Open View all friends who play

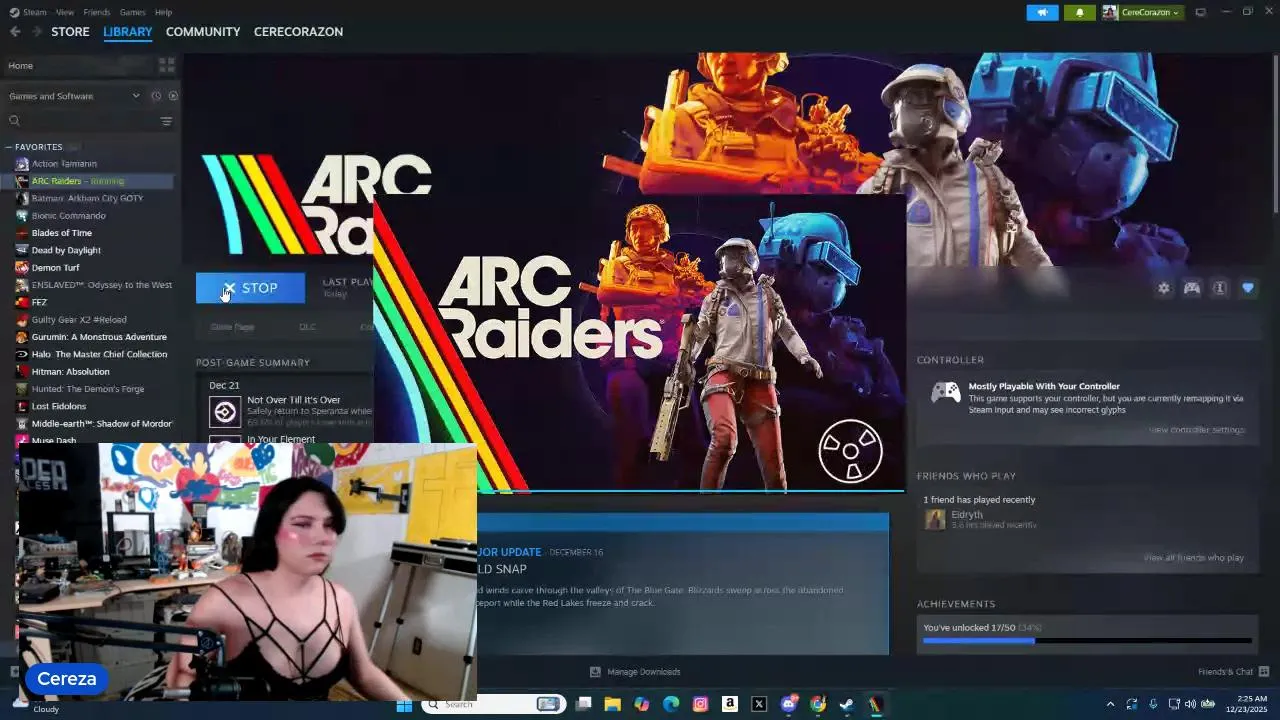click(1193, 558)
